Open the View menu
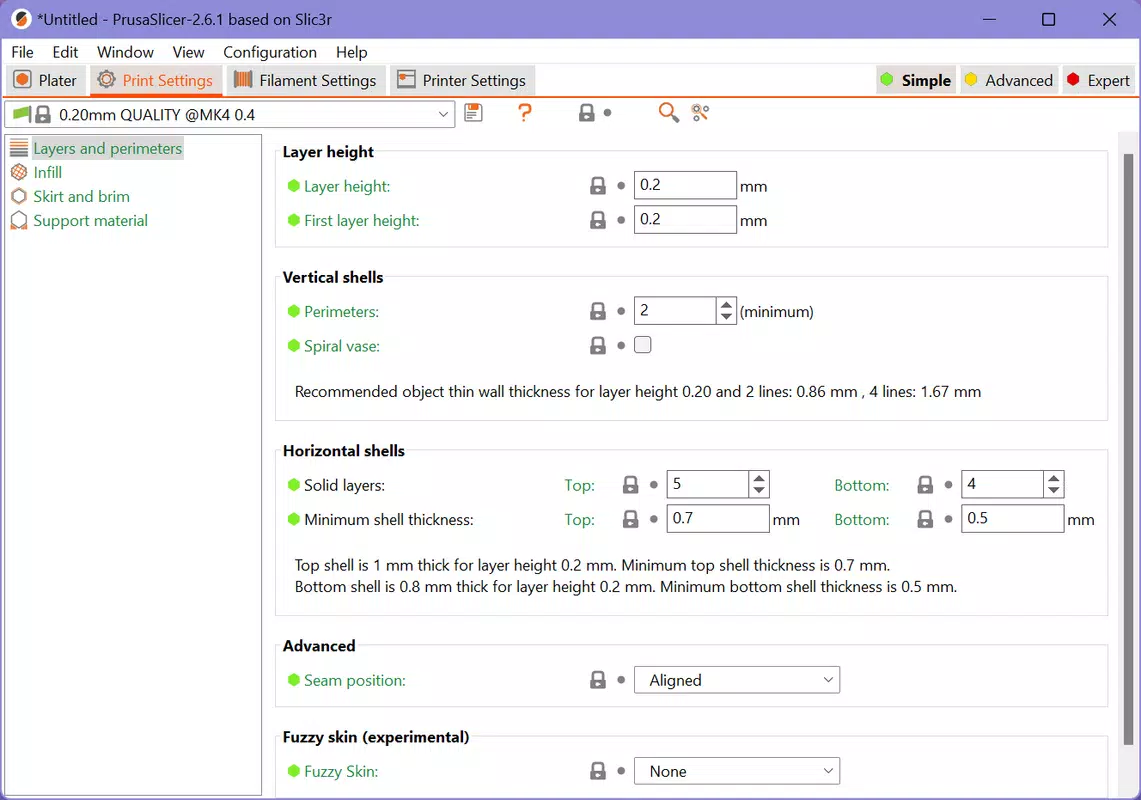 coord(188,52)
